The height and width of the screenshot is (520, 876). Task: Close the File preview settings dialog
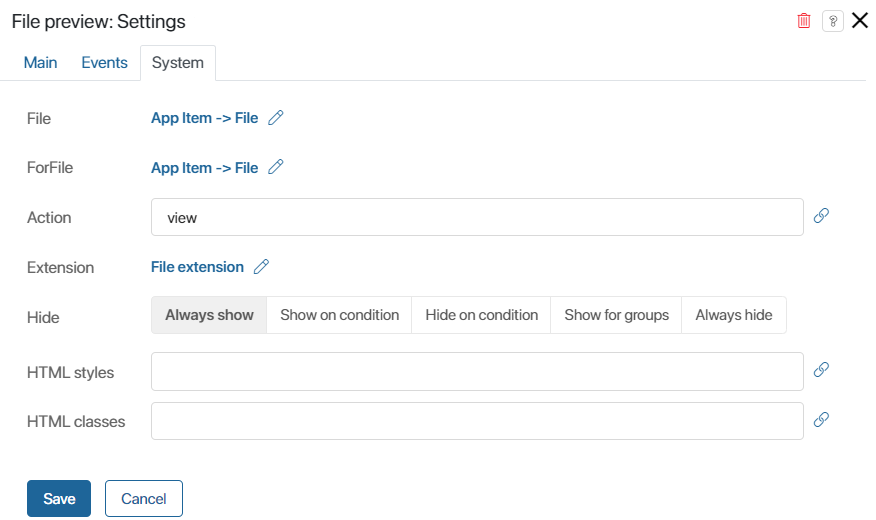coord(859,20)
